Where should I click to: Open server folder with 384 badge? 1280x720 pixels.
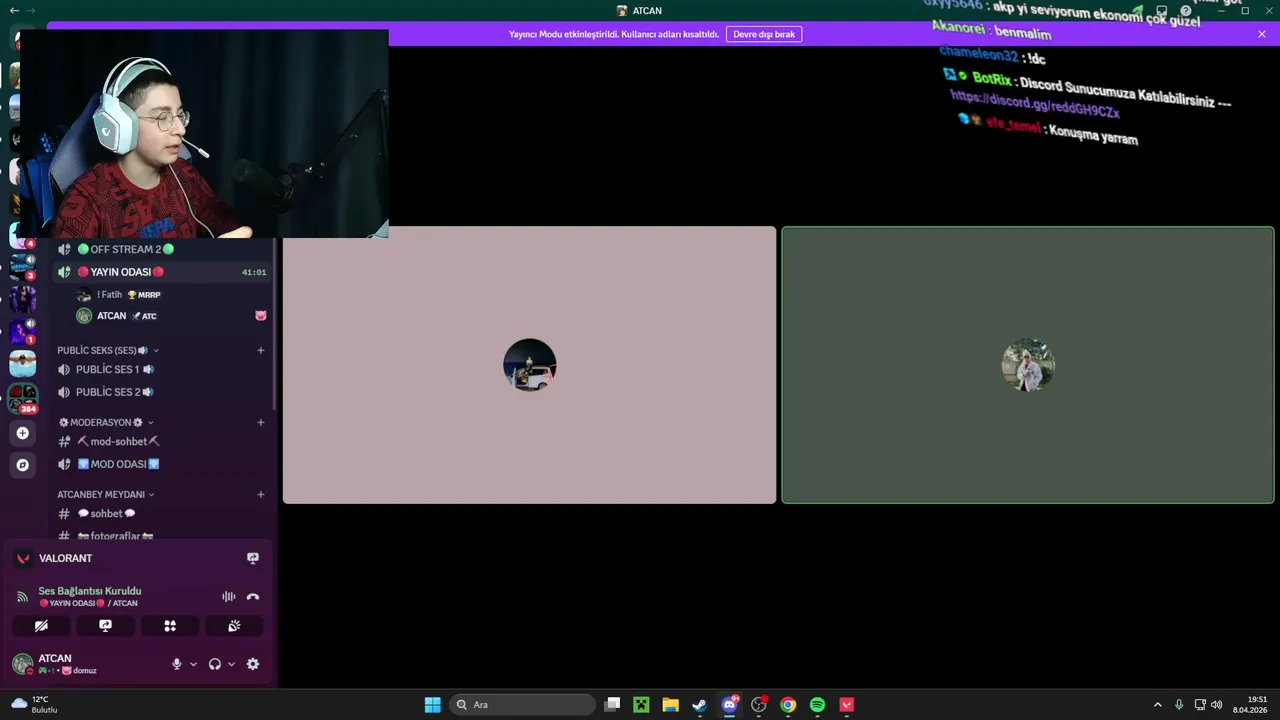click(x=22, y=399)
